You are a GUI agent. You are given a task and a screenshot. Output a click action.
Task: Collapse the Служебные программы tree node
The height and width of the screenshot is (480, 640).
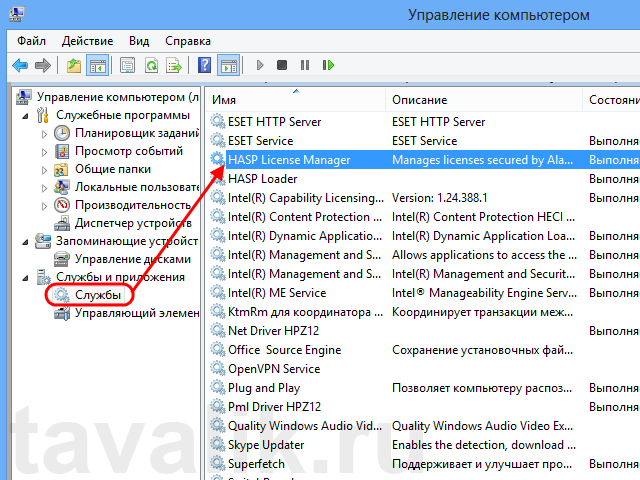[28, 115]
